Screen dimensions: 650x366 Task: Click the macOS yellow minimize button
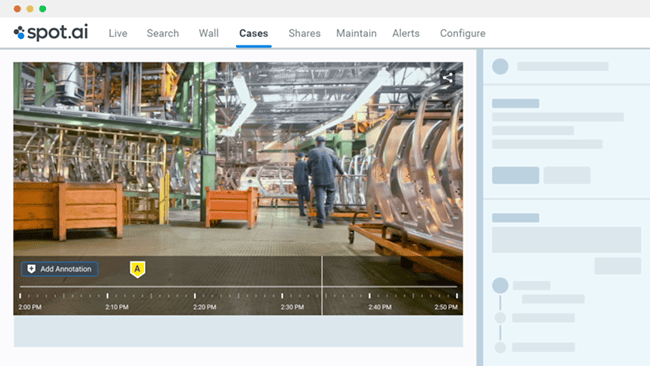[x=30, y=9]
